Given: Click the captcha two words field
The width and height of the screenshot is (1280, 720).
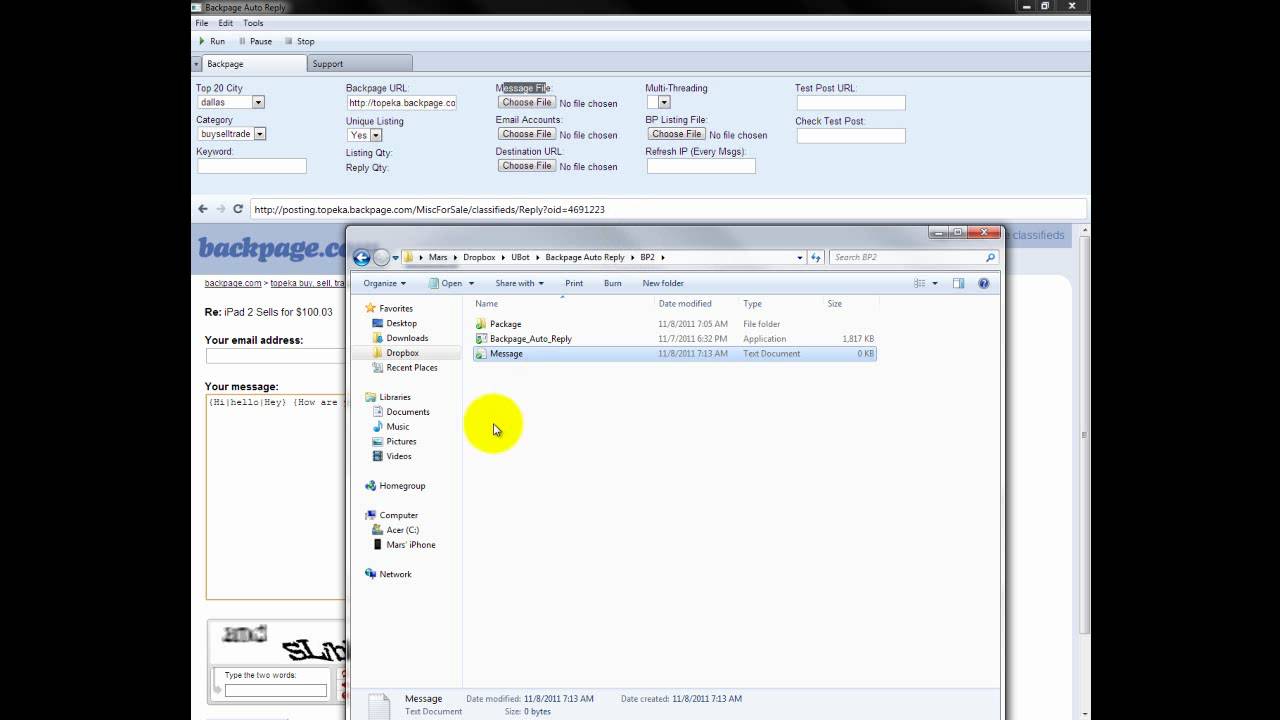Looking at the screenshot, I should [276, 690].
